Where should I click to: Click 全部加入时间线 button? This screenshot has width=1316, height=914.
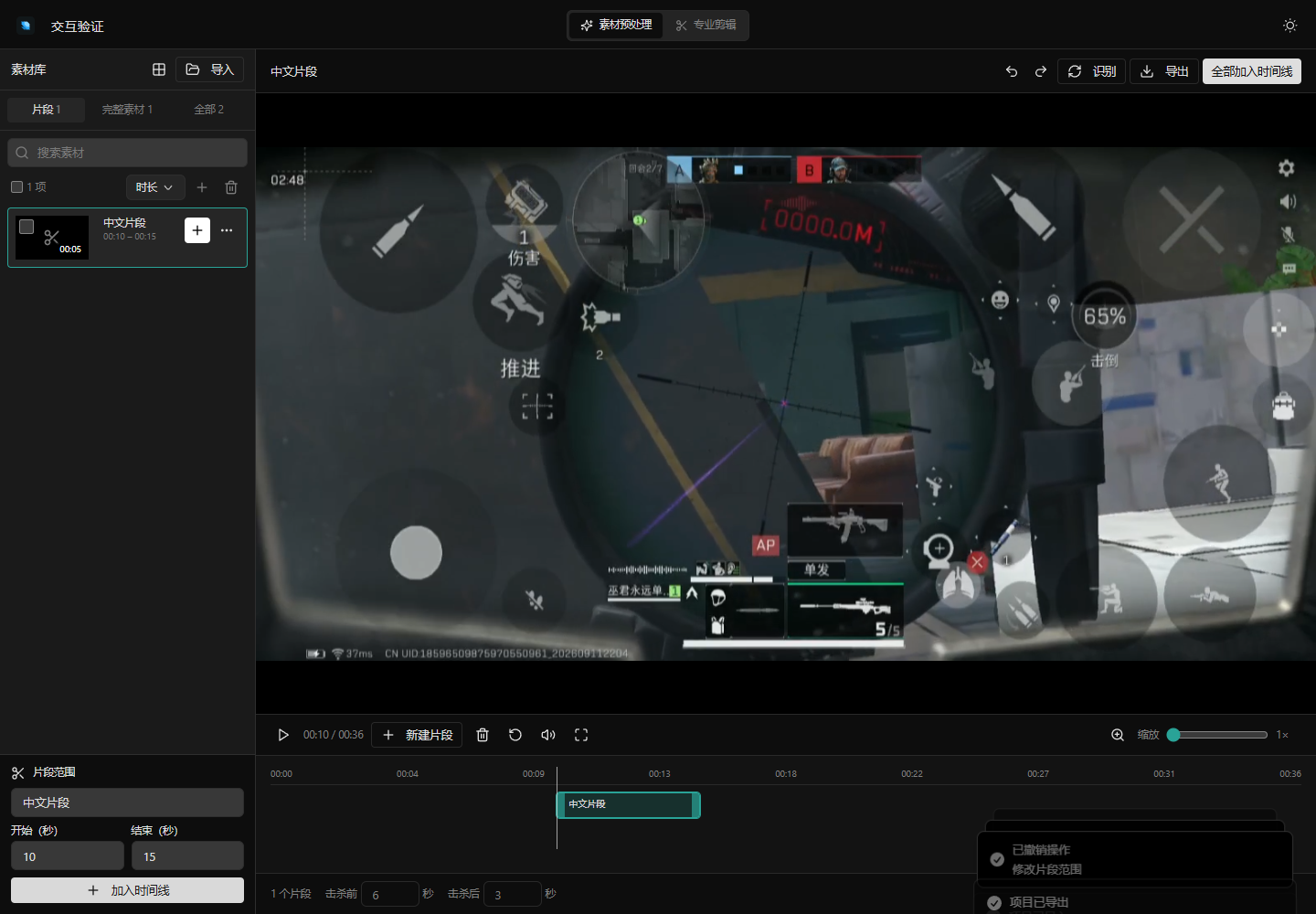1252,71
